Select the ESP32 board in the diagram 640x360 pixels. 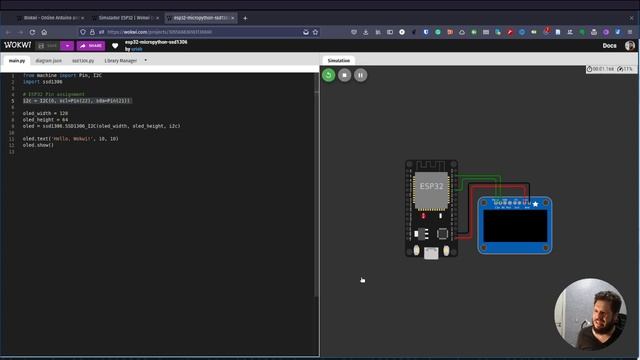[x=431, y=209]
